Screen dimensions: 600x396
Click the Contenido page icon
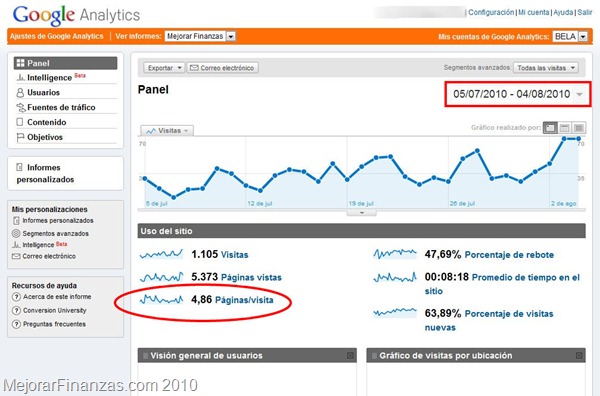click(20, 122)
